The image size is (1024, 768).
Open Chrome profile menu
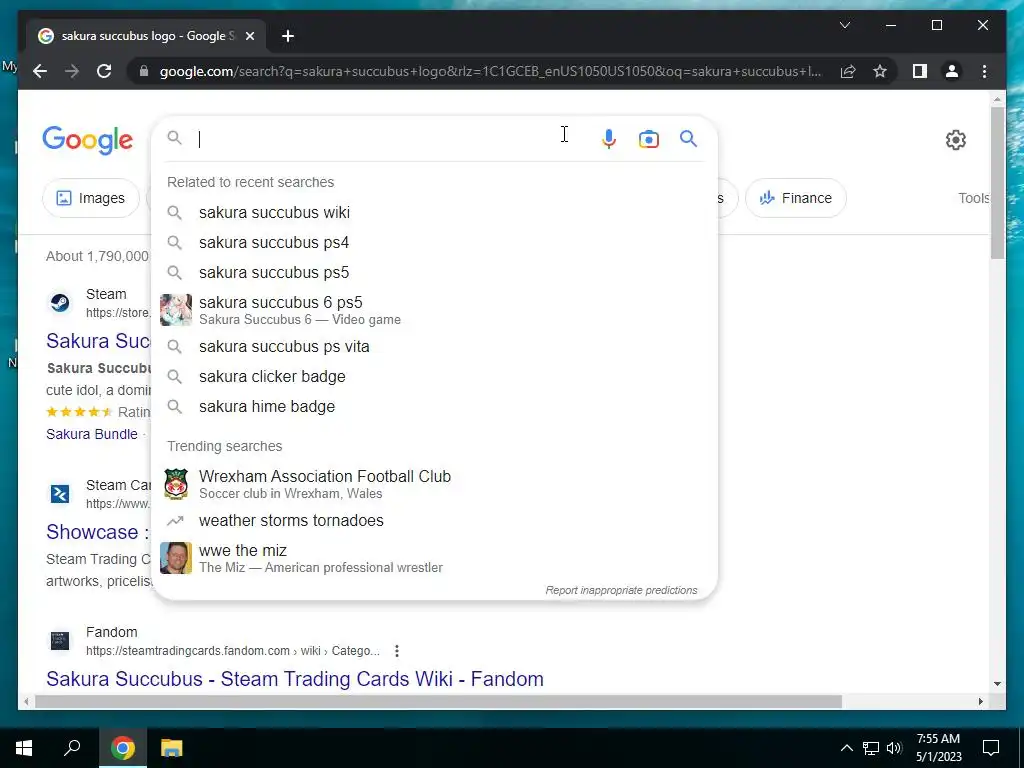coord(952,71)
